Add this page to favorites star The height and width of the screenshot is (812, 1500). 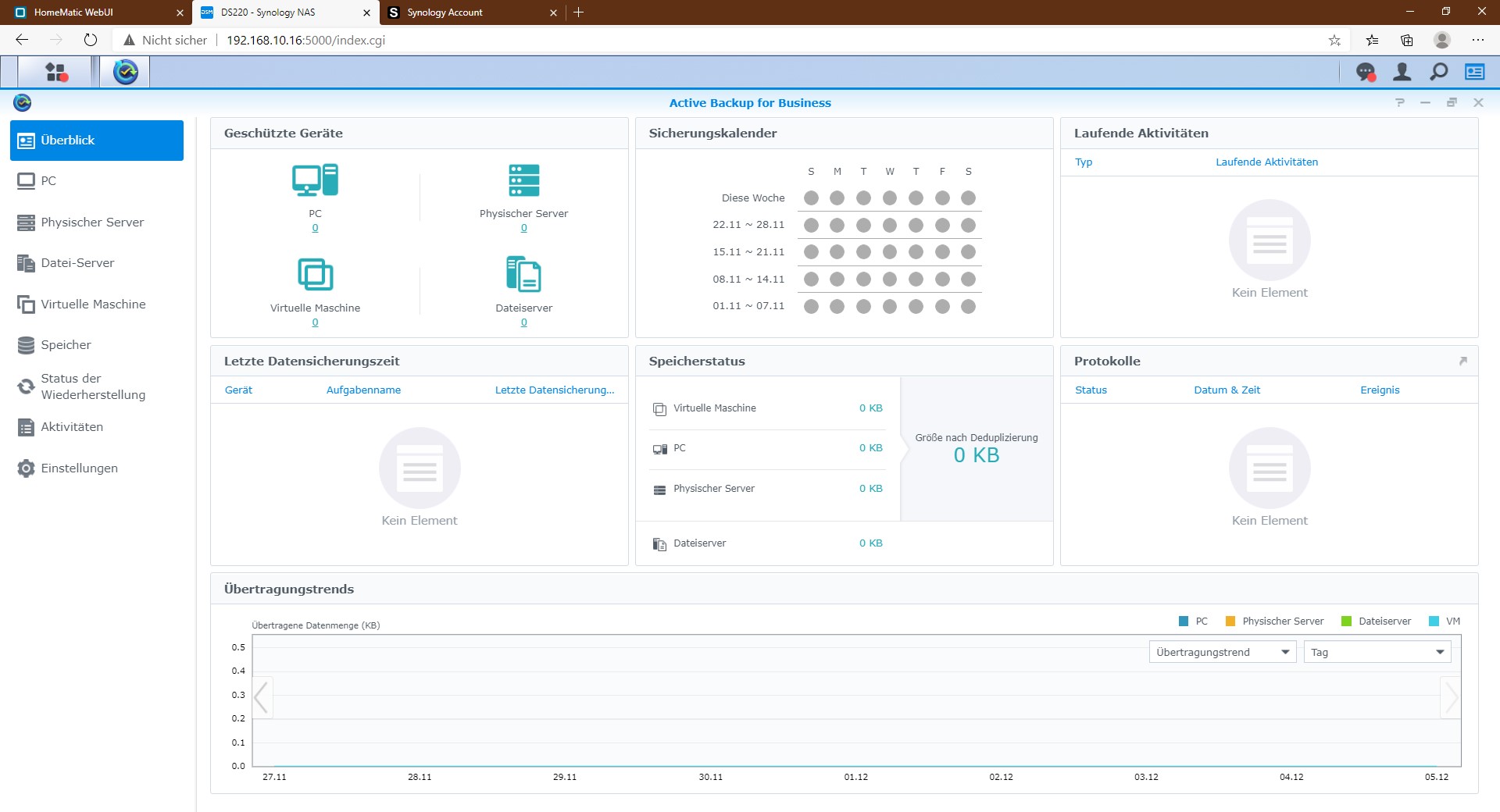click(x=1334, y=40)
